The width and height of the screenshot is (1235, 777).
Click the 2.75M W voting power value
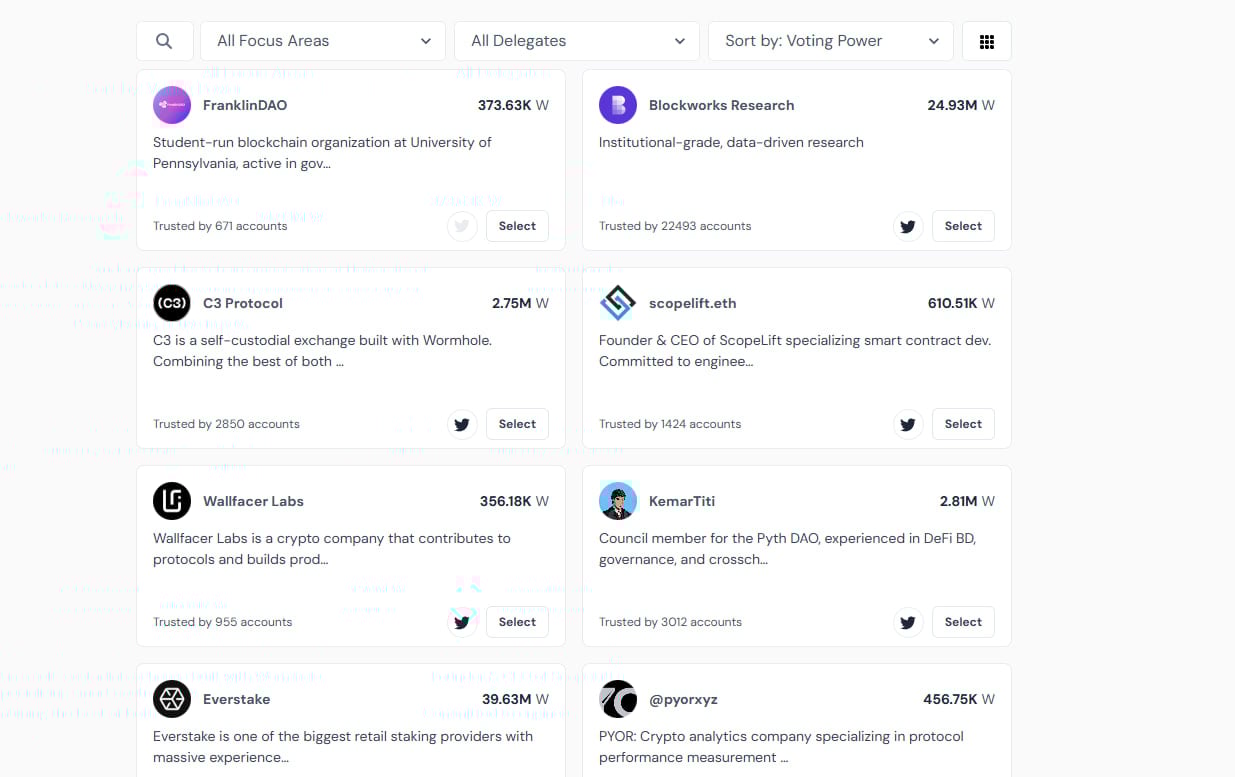[520, 303]
